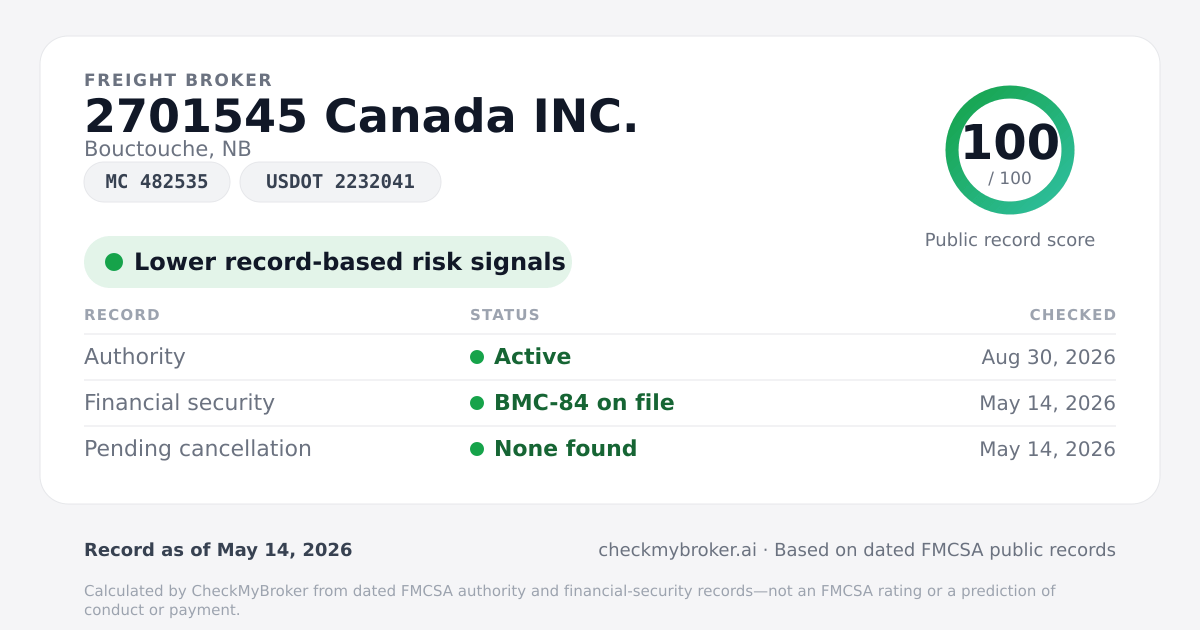Image resolution: width=1200 pixels, height=630 pixels.
Task: Click the CHECKED column header
Action: 1073,315
